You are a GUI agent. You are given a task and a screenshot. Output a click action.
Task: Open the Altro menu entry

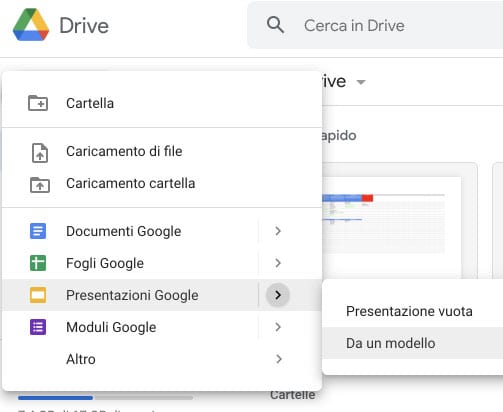[x=162, y=359]
